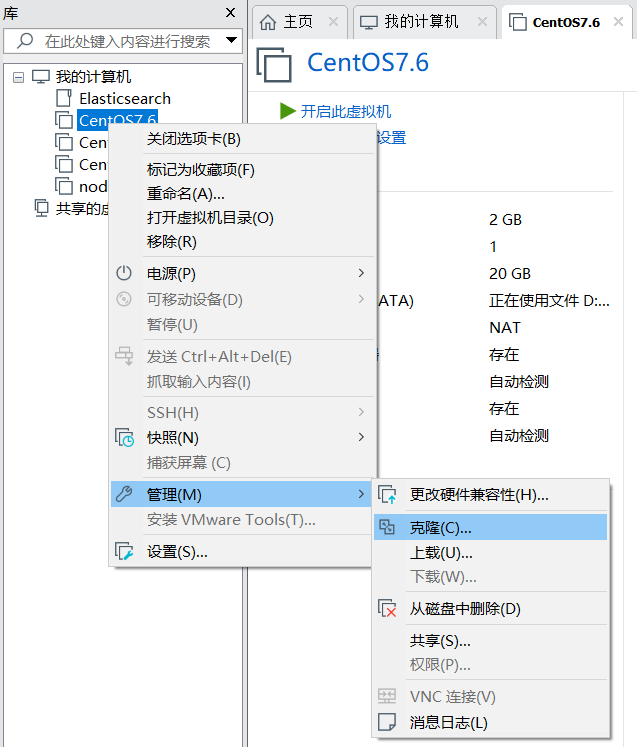The height and width of the screenshot is (747, 637).
Task: Click the hardware compatibility upgrade icon
Action: pyautogui.click(x=387, y=495)
